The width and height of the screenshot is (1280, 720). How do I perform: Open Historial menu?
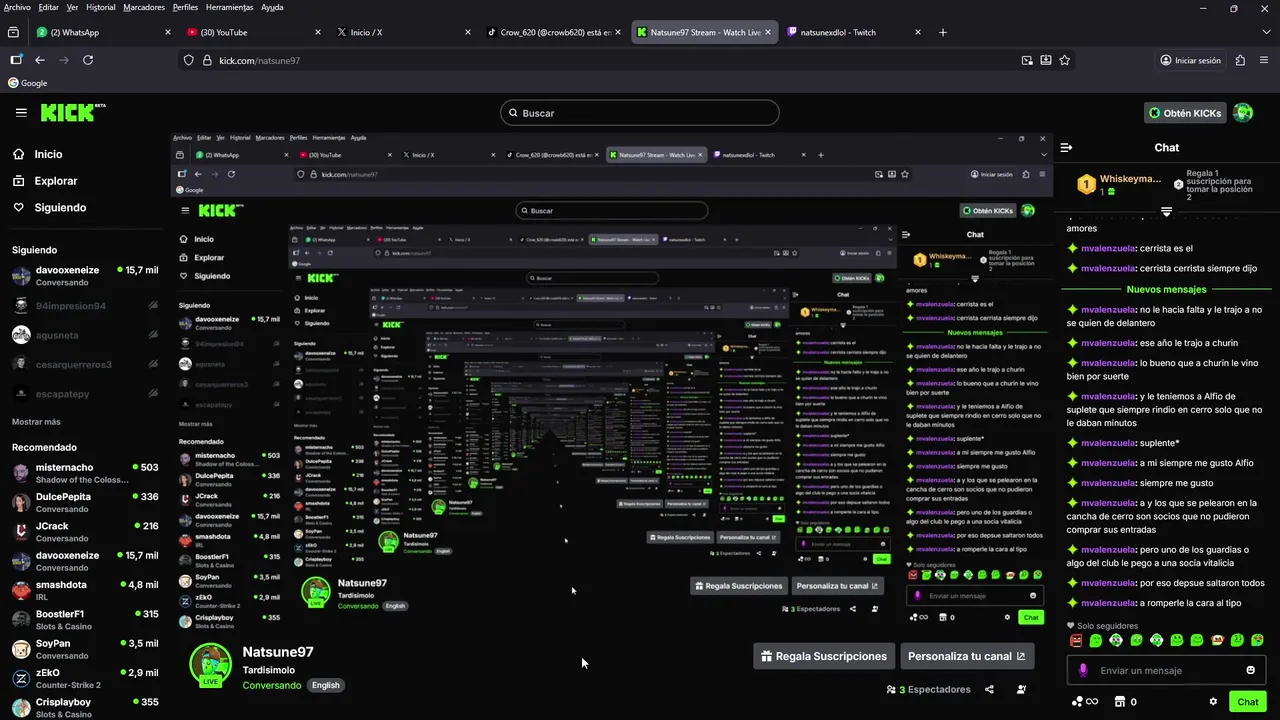(x=101, y=7)
